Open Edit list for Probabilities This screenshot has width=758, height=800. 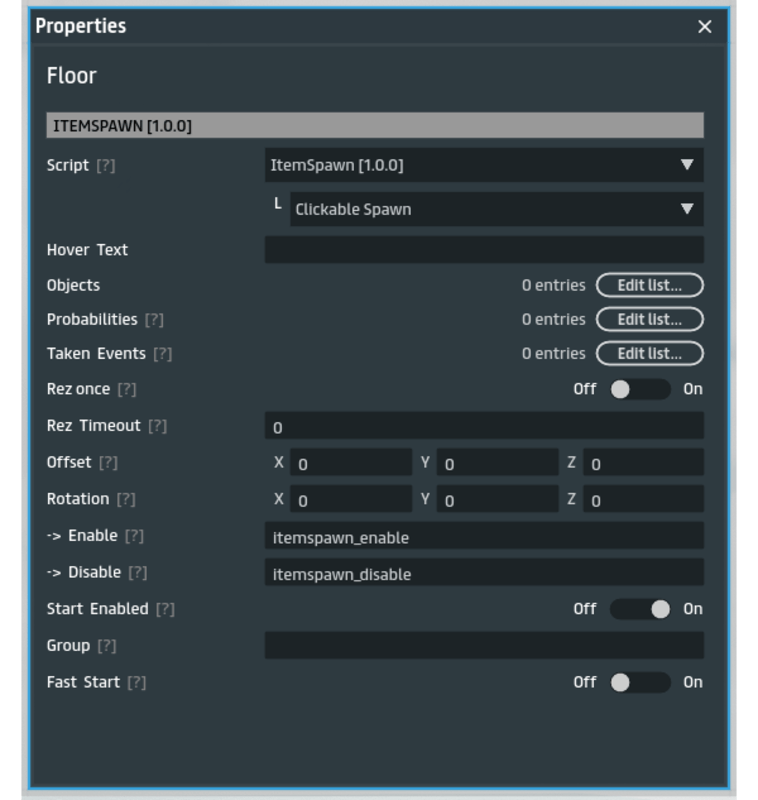[x=649, y=320]
